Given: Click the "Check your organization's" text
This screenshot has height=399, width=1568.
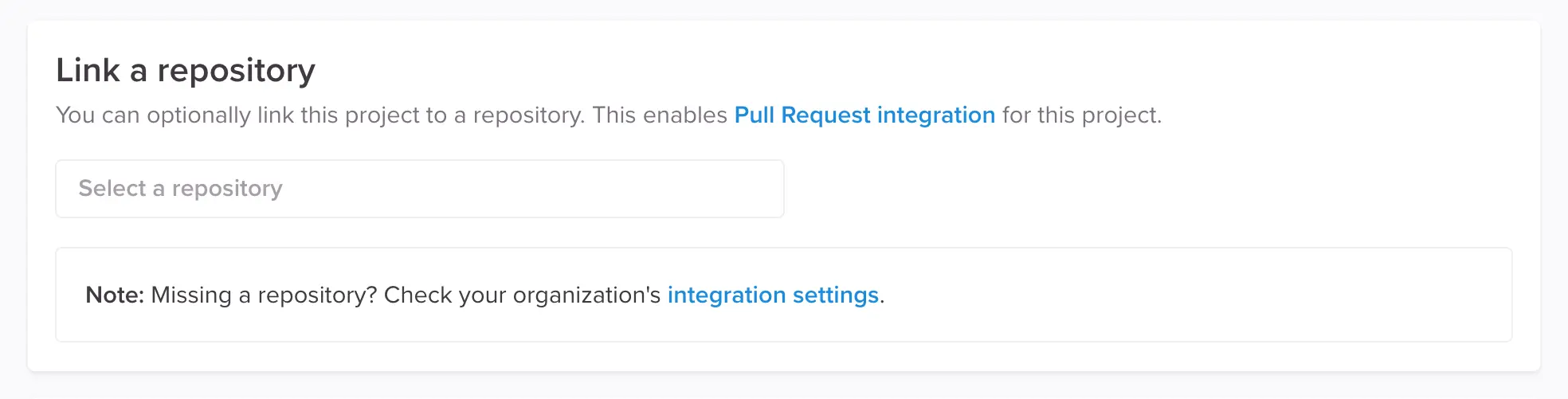Looking at the screenshot, I should pyautogui.click(x=522, y=295).
